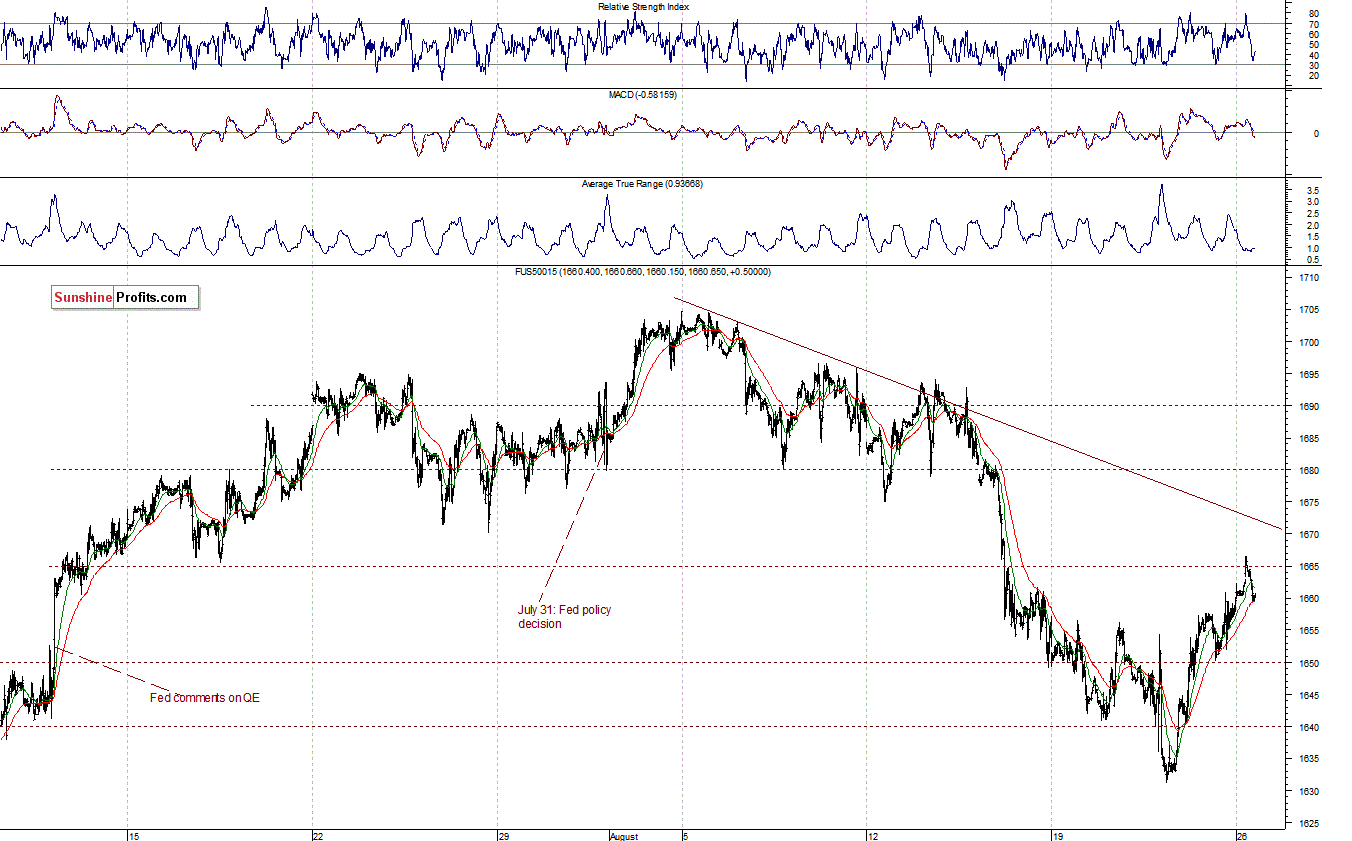Click date label 12 on the time axis
This screenshot has height=841, width=1352.
click(x=872, y=835)
